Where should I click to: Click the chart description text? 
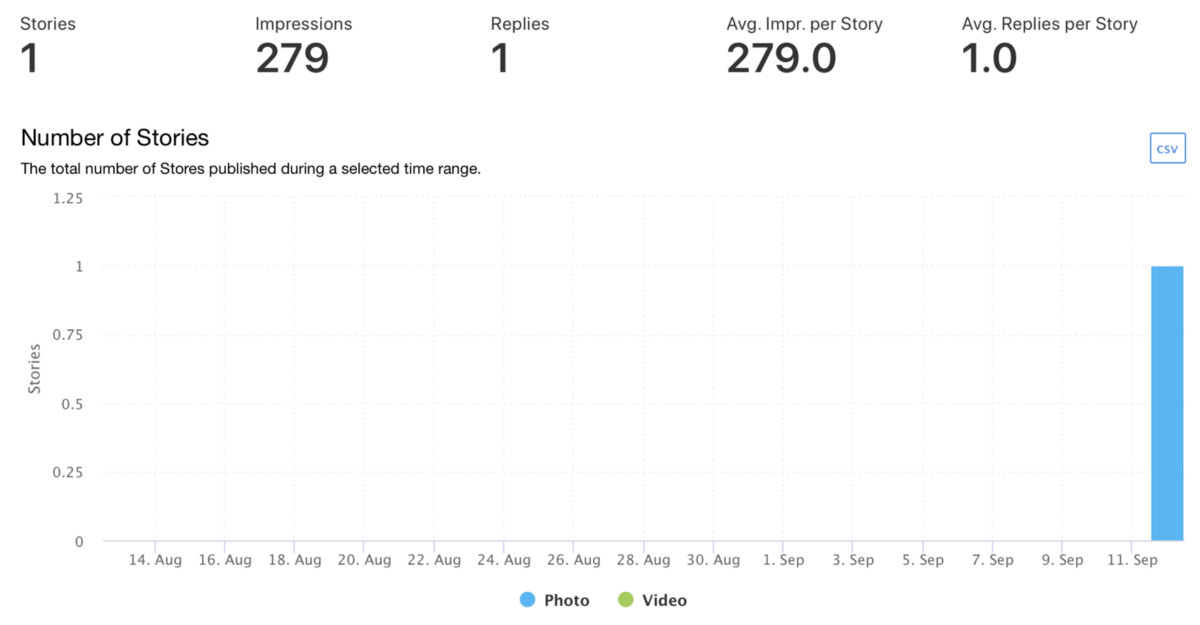point(251,169)
